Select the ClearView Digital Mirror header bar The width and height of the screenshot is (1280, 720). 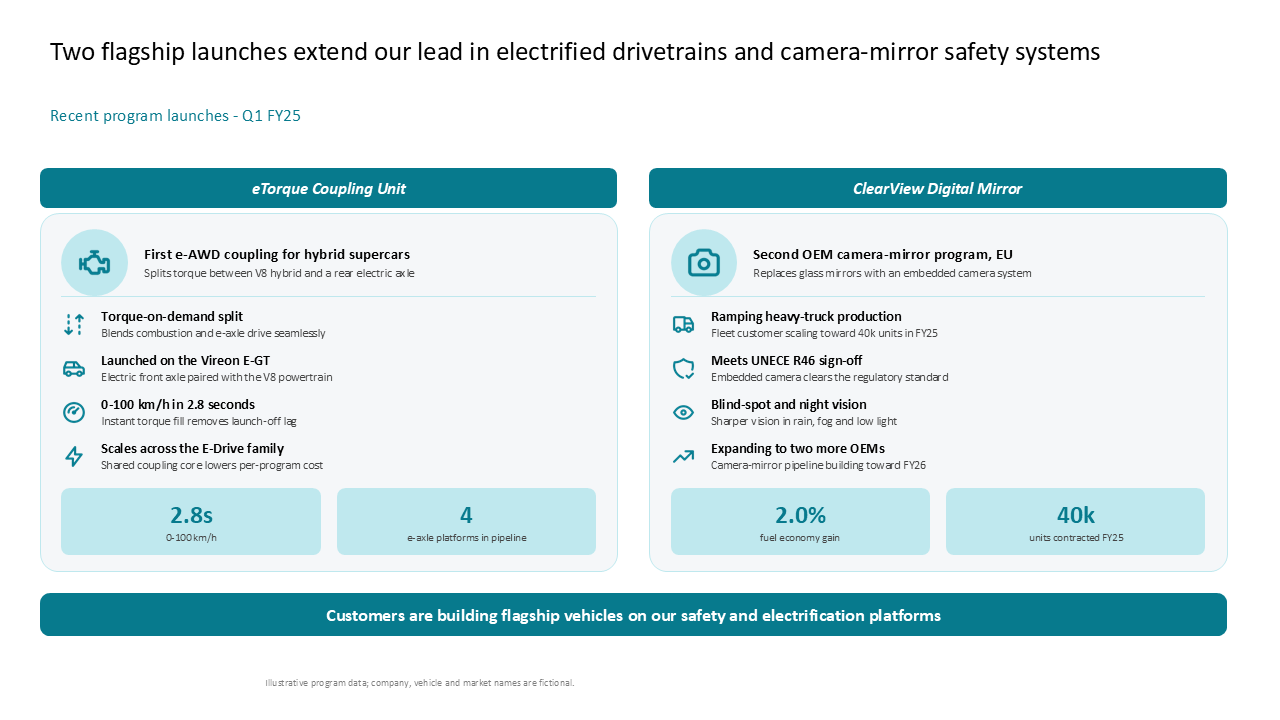pos(938,188)
